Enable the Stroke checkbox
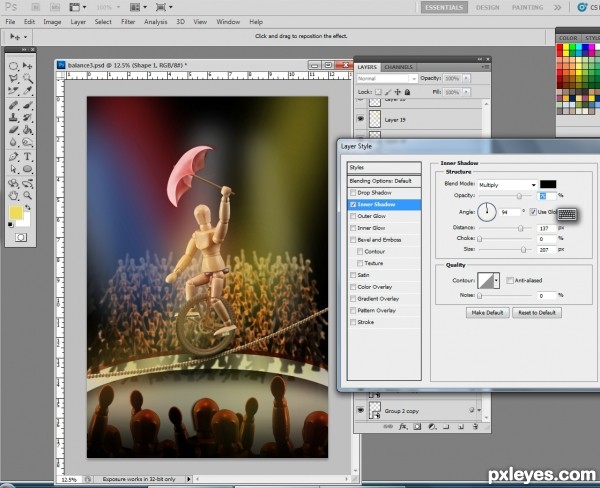The width and height of the screenshot is (600, 488). (353, 322)
